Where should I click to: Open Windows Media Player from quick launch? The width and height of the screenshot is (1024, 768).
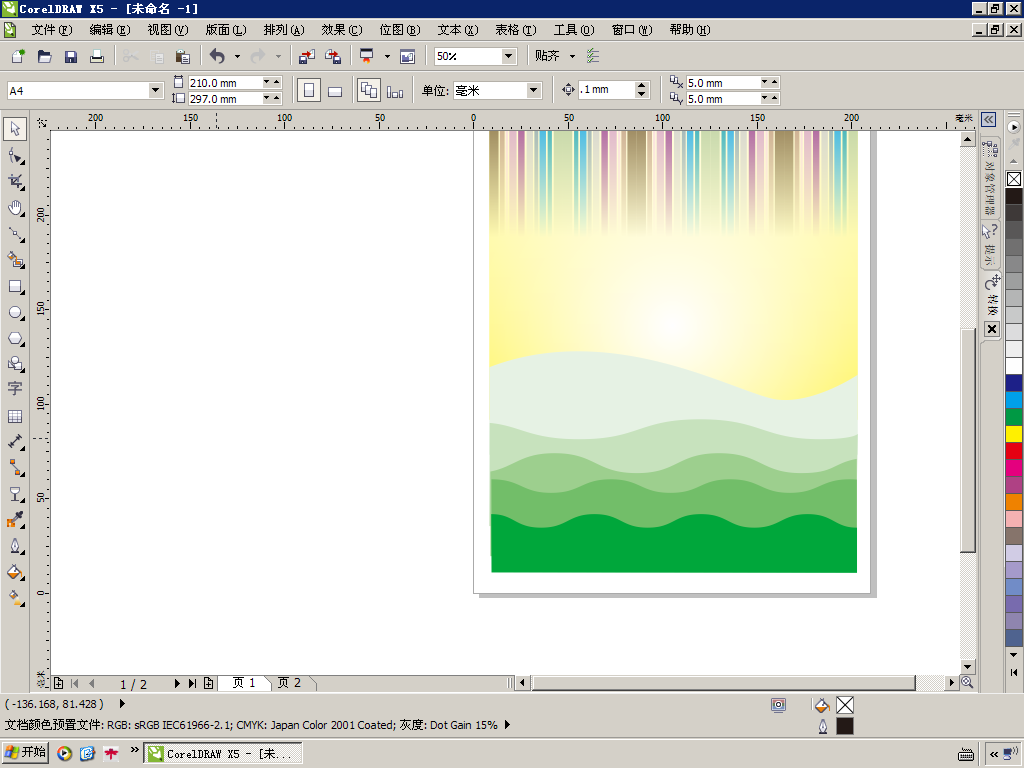[64, 754]
